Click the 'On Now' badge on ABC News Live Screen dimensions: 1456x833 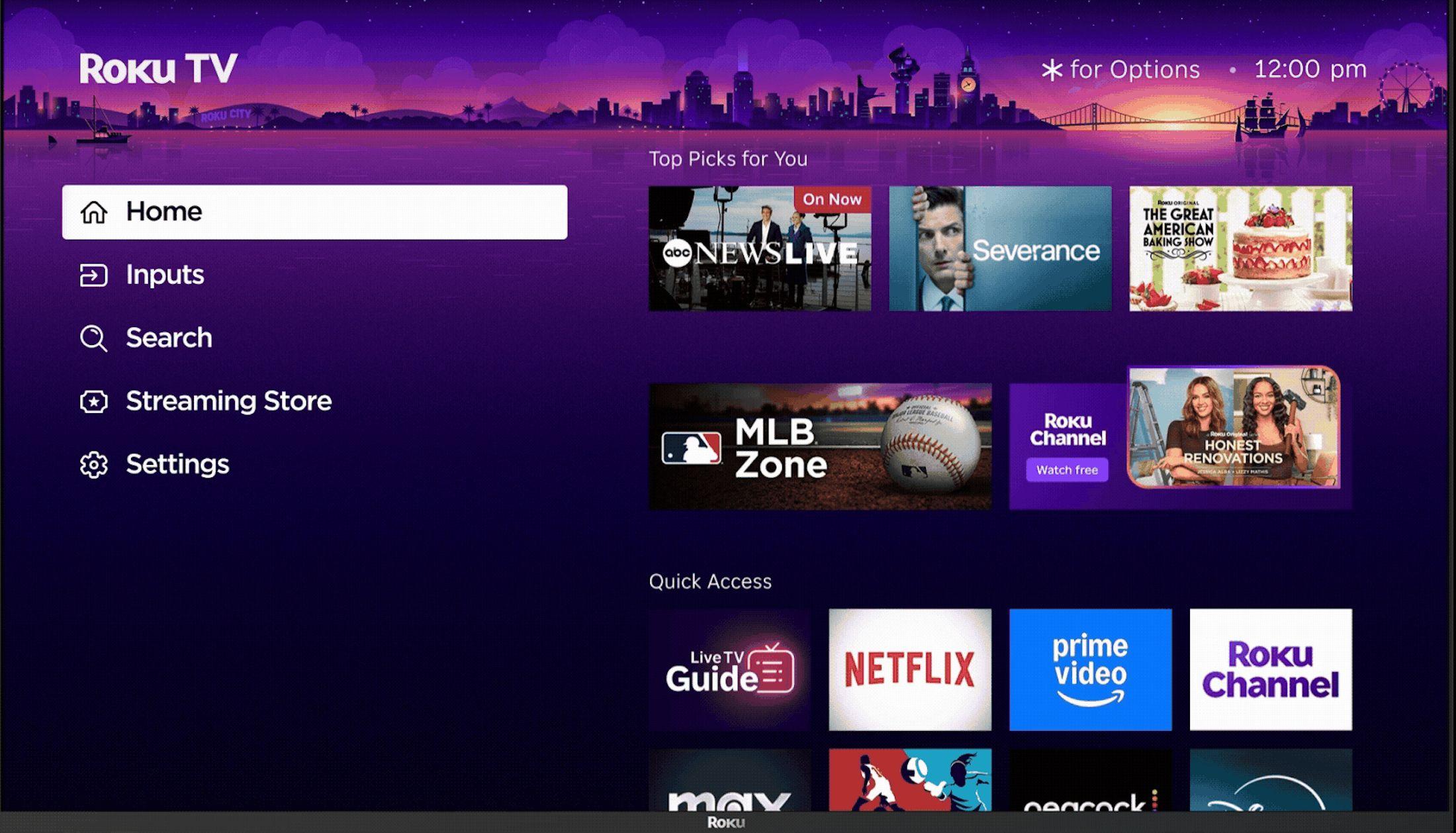[x=832, y=199]
